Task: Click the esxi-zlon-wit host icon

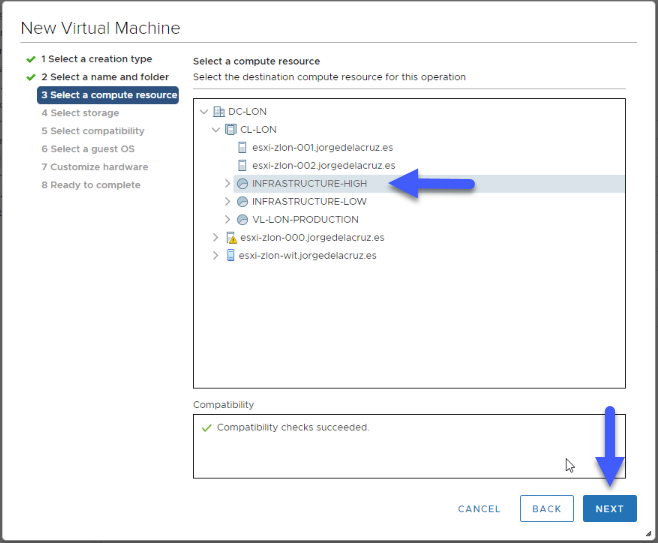Action: (x=230, y=255)
